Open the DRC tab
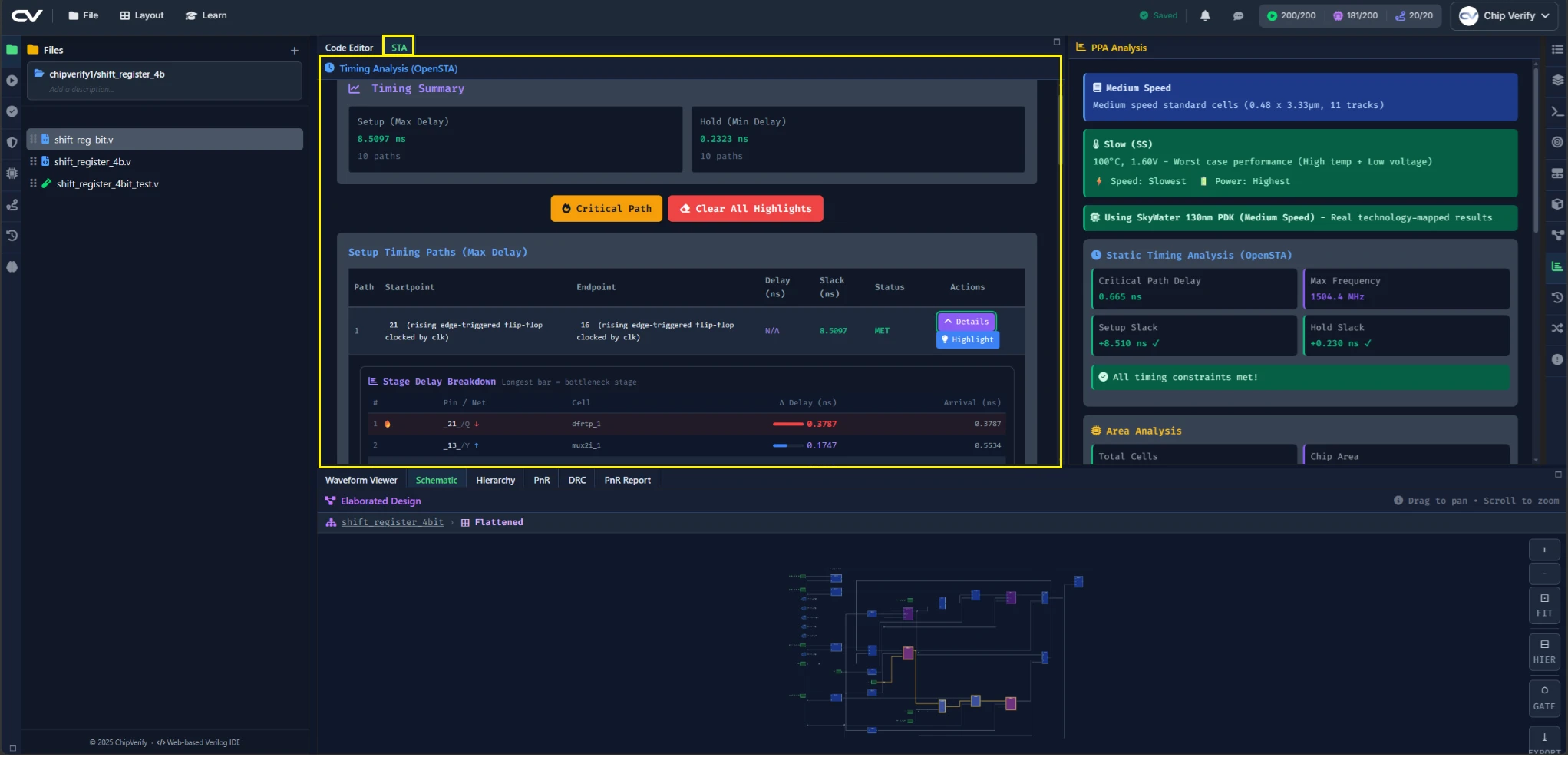The width and height of the screenshot is (1568, 757). tap(577, 481)
